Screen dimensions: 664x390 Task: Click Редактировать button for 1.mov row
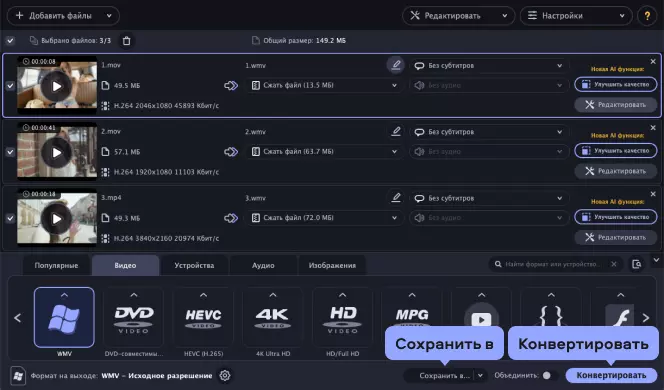[616, 105]
